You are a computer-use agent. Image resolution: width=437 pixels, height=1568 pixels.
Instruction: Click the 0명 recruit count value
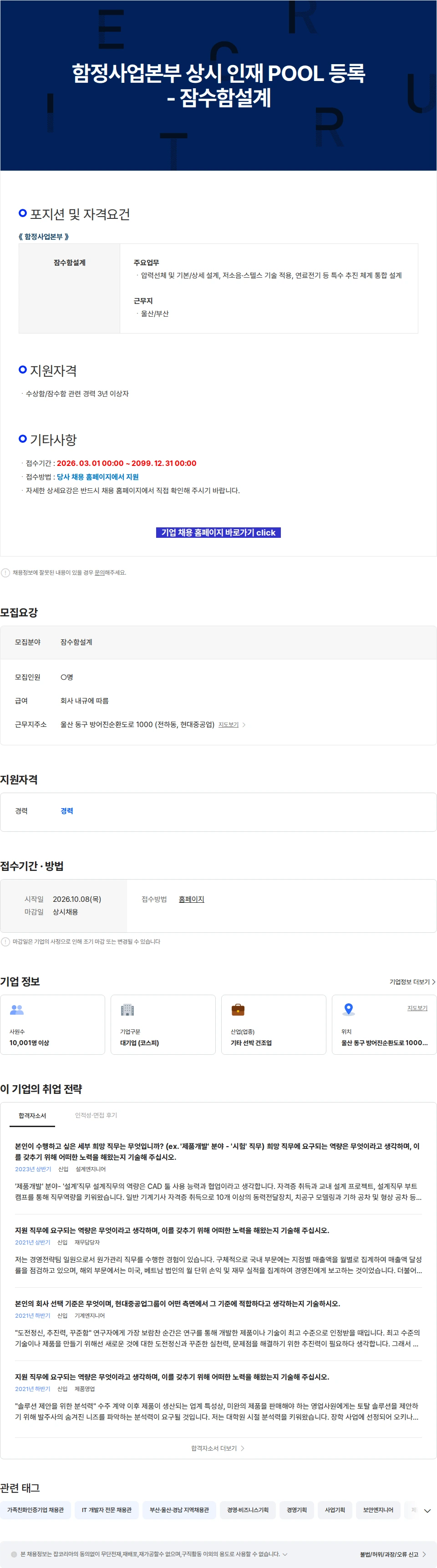pos(66,678)
